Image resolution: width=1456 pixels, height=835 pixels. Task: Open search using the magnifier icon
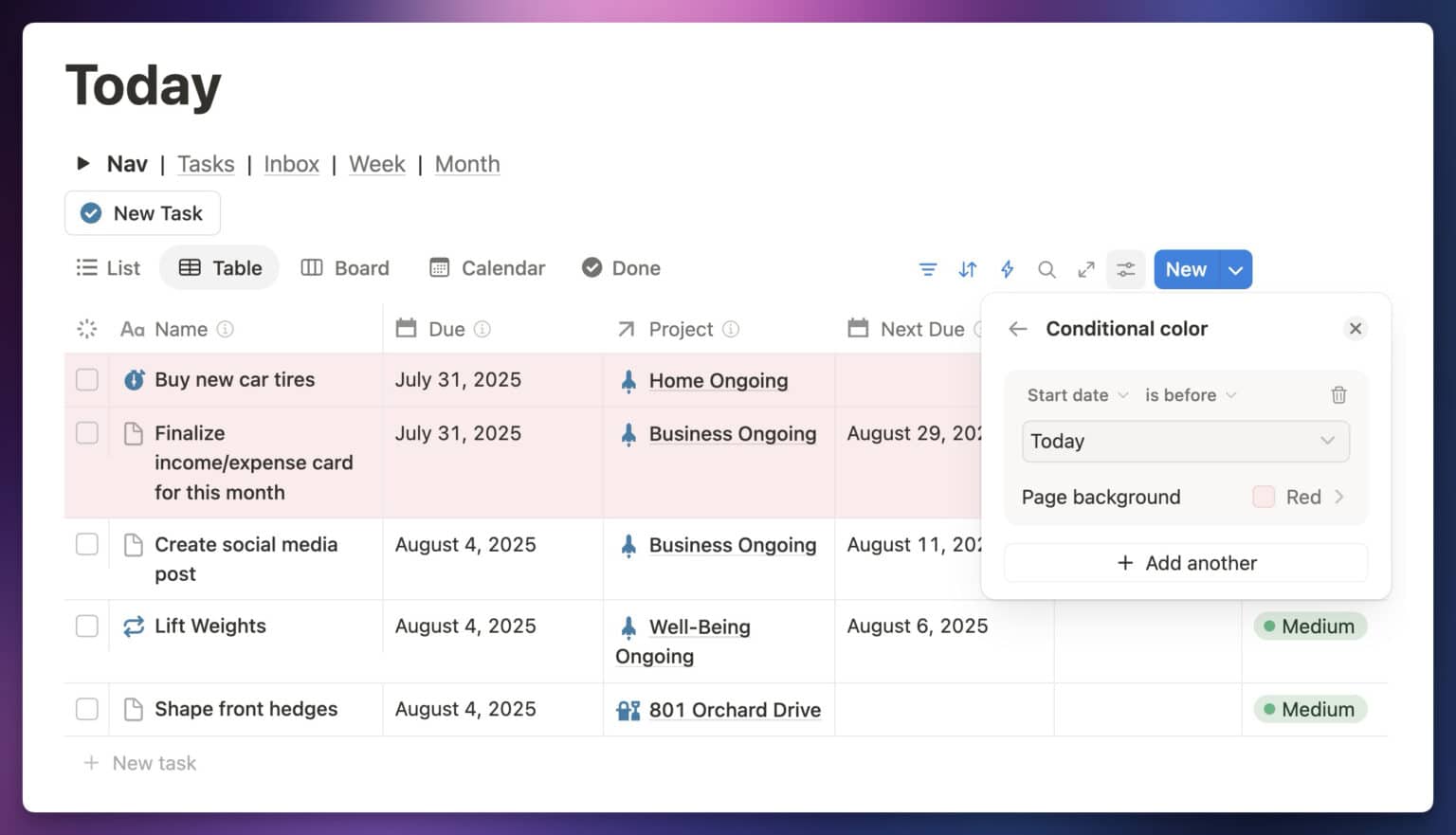[x=1046, y=269]
